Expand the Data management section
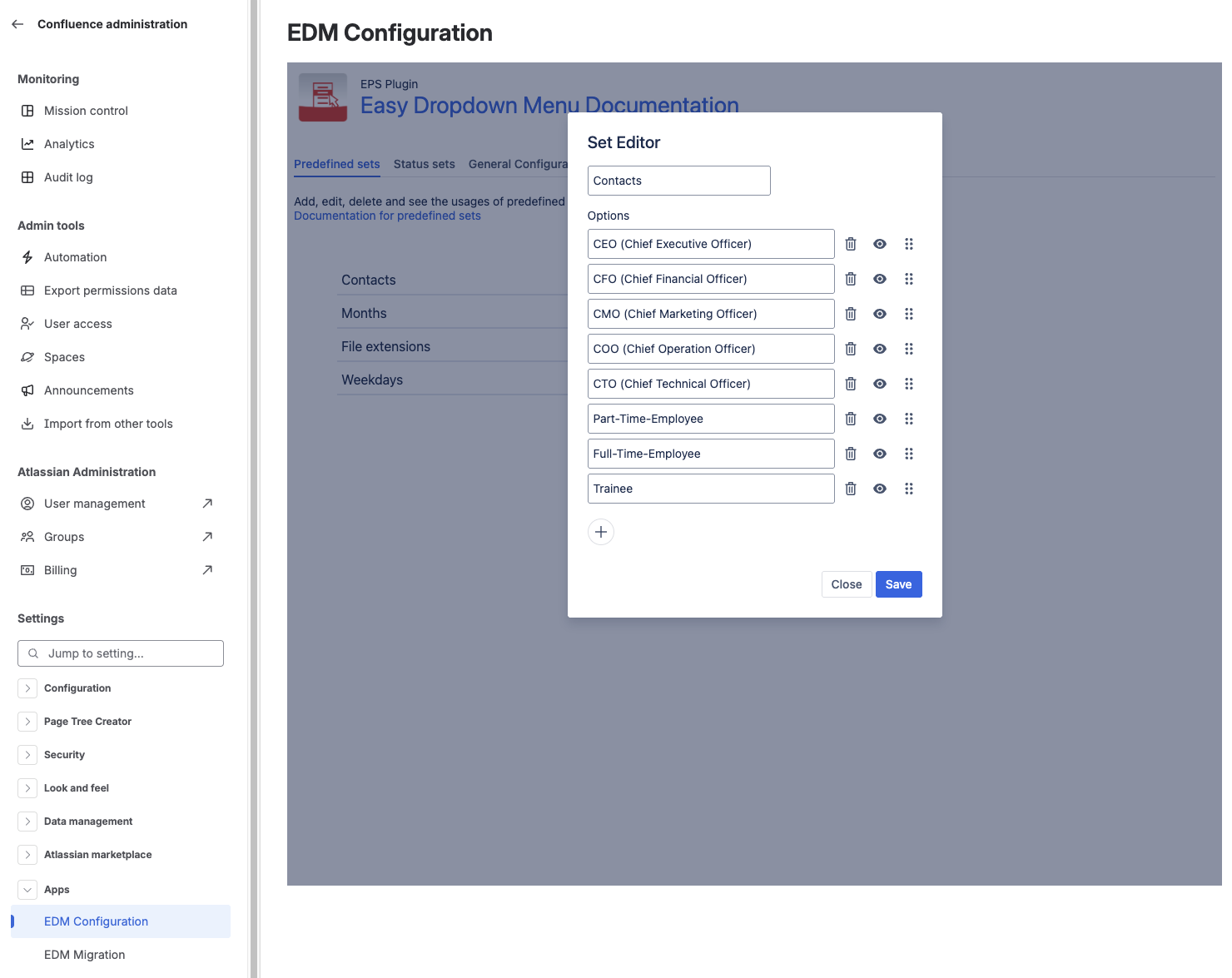The height and width of the screenshot is (978, 1232). click(27, 822)
